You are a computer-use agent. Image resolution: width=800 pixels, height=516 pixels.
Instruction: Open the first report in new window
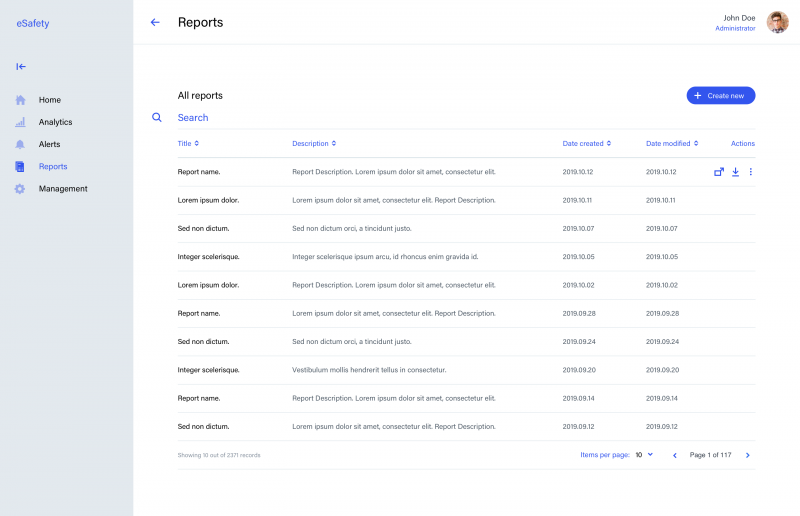[x=718, y=172]
